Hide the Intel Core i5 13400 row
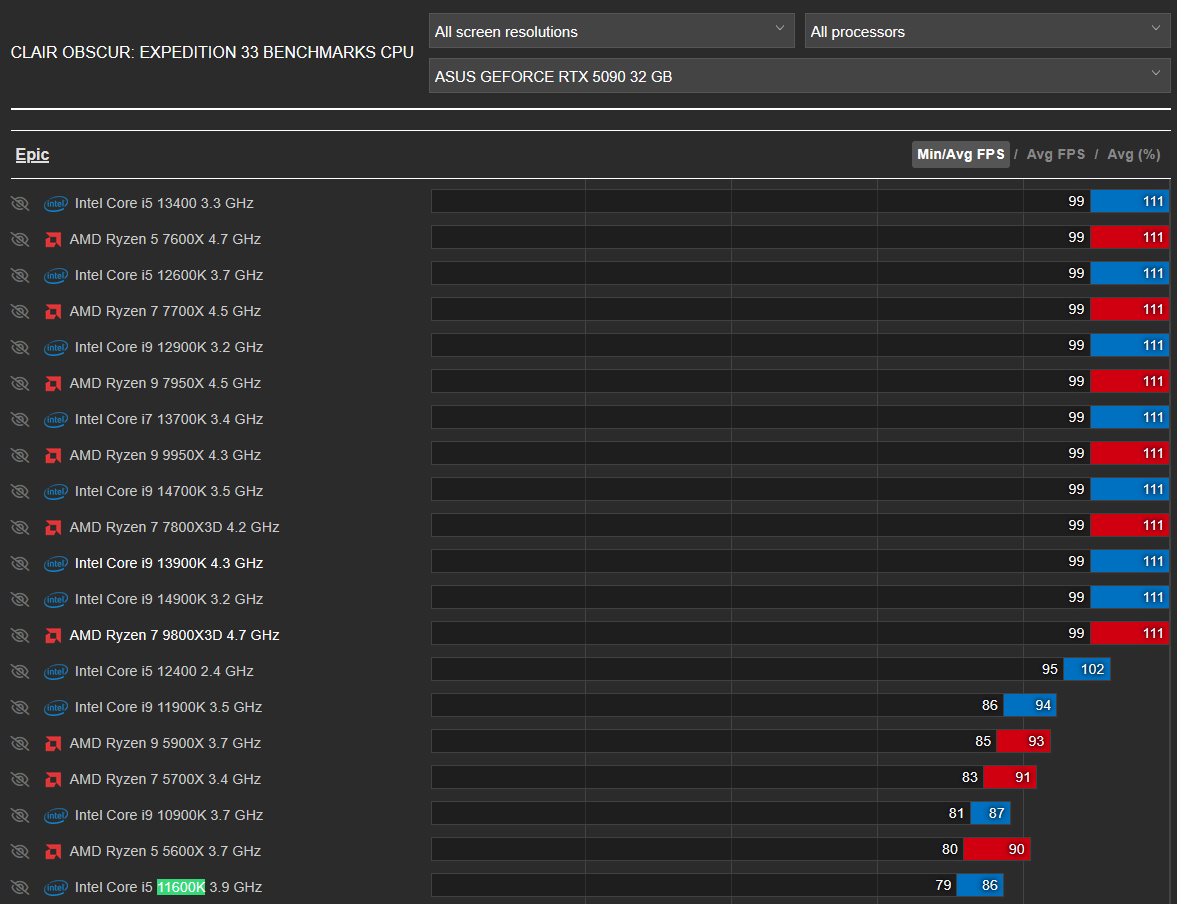The height and width of the screenshot is (904, 1177). click(20, 203)
